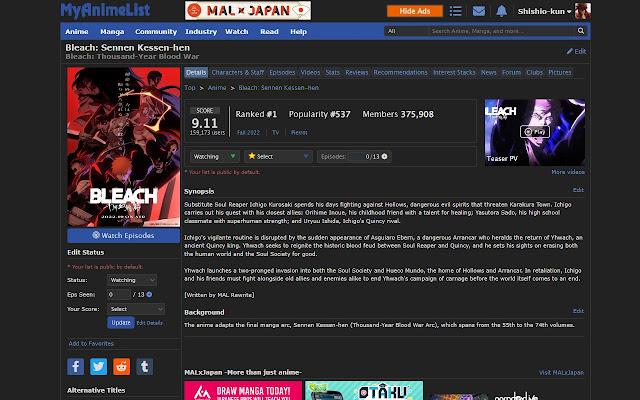
Task: Open More videos link
Action: [568, 172]
